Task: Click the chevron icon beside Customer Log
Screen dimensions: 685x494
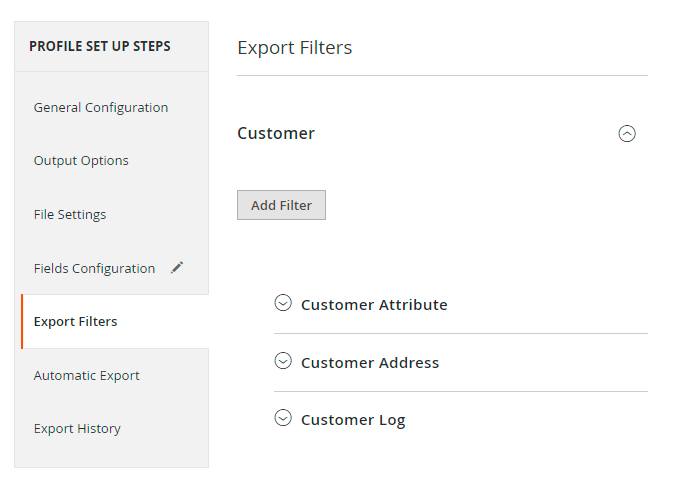Action: 283,419
